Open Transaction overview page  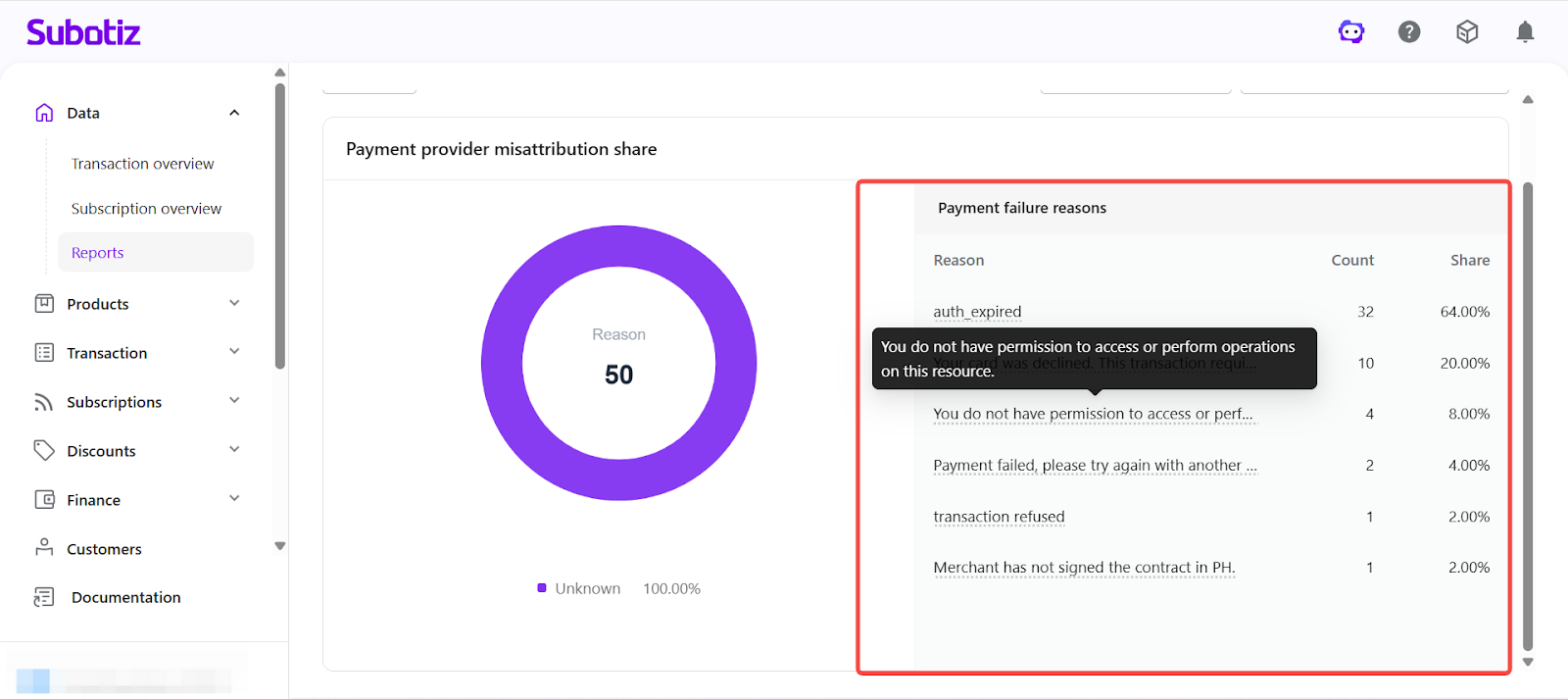click(142, 164)
